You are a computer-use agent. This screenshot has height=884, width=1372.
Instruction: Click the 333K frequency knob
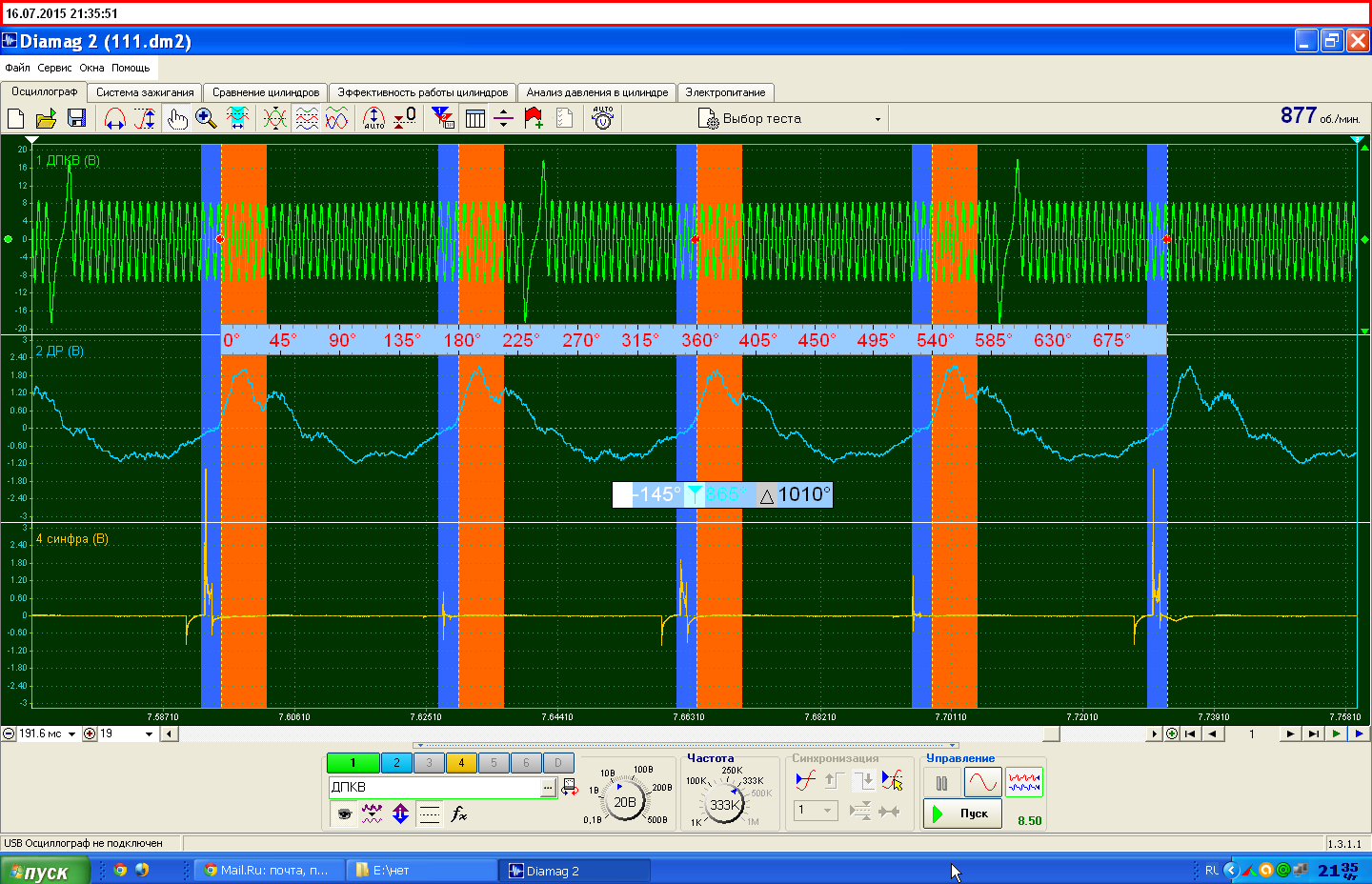(x=725, y=804)
